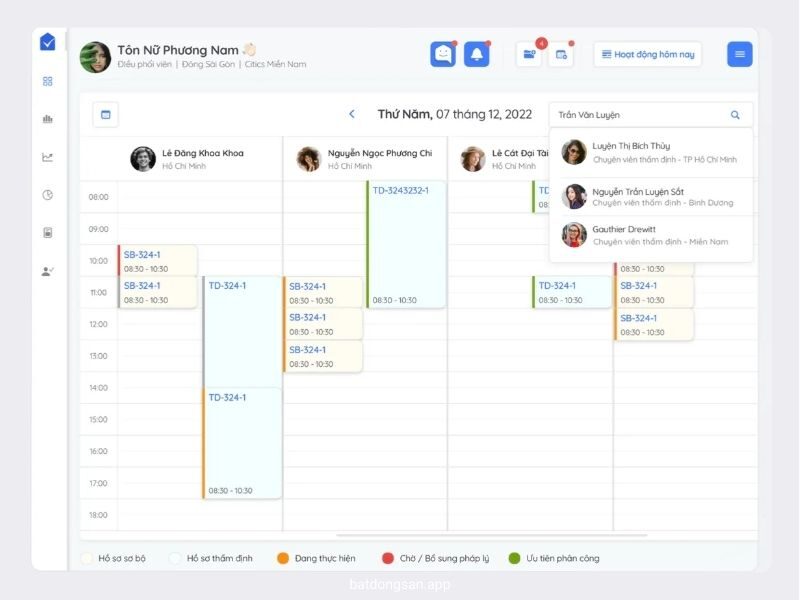Click the Hoạt động hôm nay button

(647, 54)
